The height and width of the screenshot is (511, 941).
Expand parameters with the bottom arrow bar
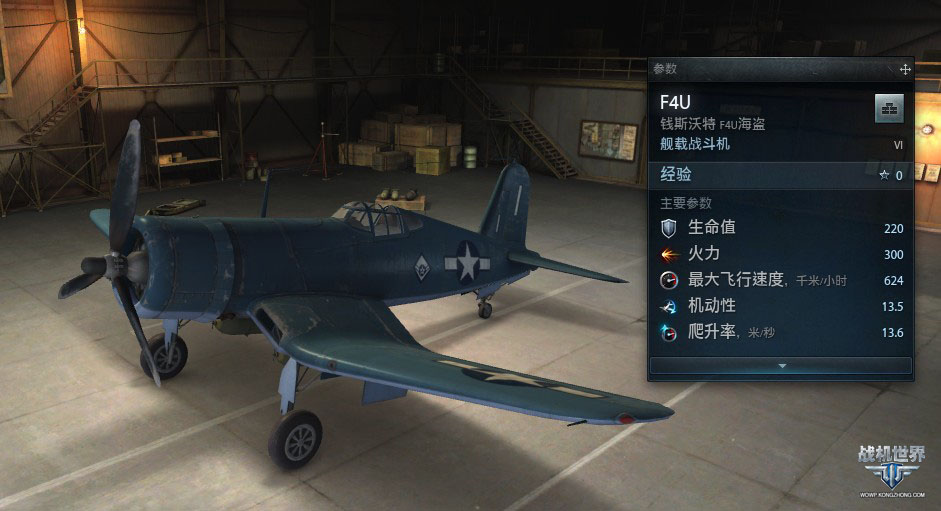click(x=781, y=365)
